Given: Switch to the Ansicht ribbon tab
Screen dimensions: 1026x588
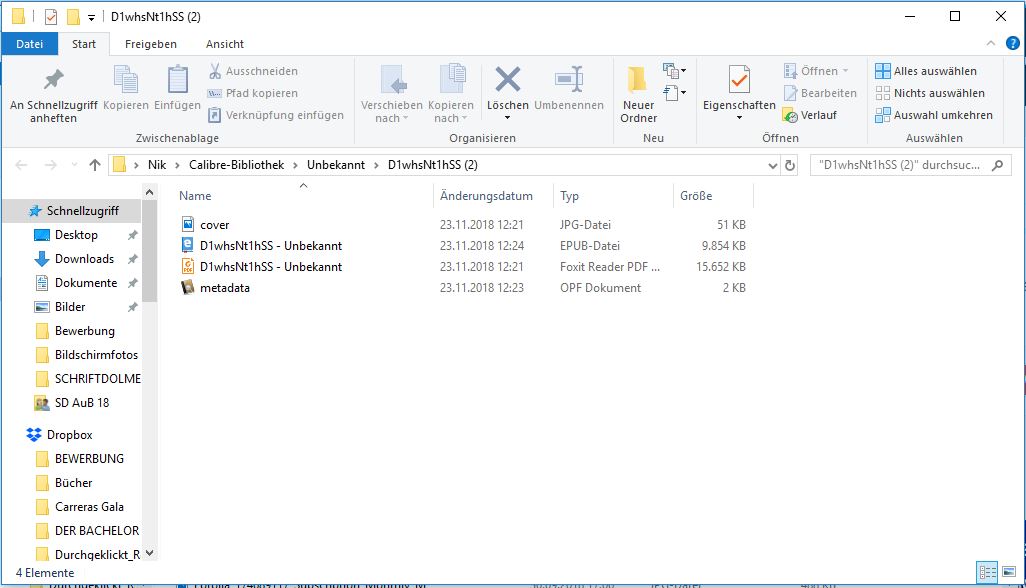Looking at the screenshot, I should (224, 44).
